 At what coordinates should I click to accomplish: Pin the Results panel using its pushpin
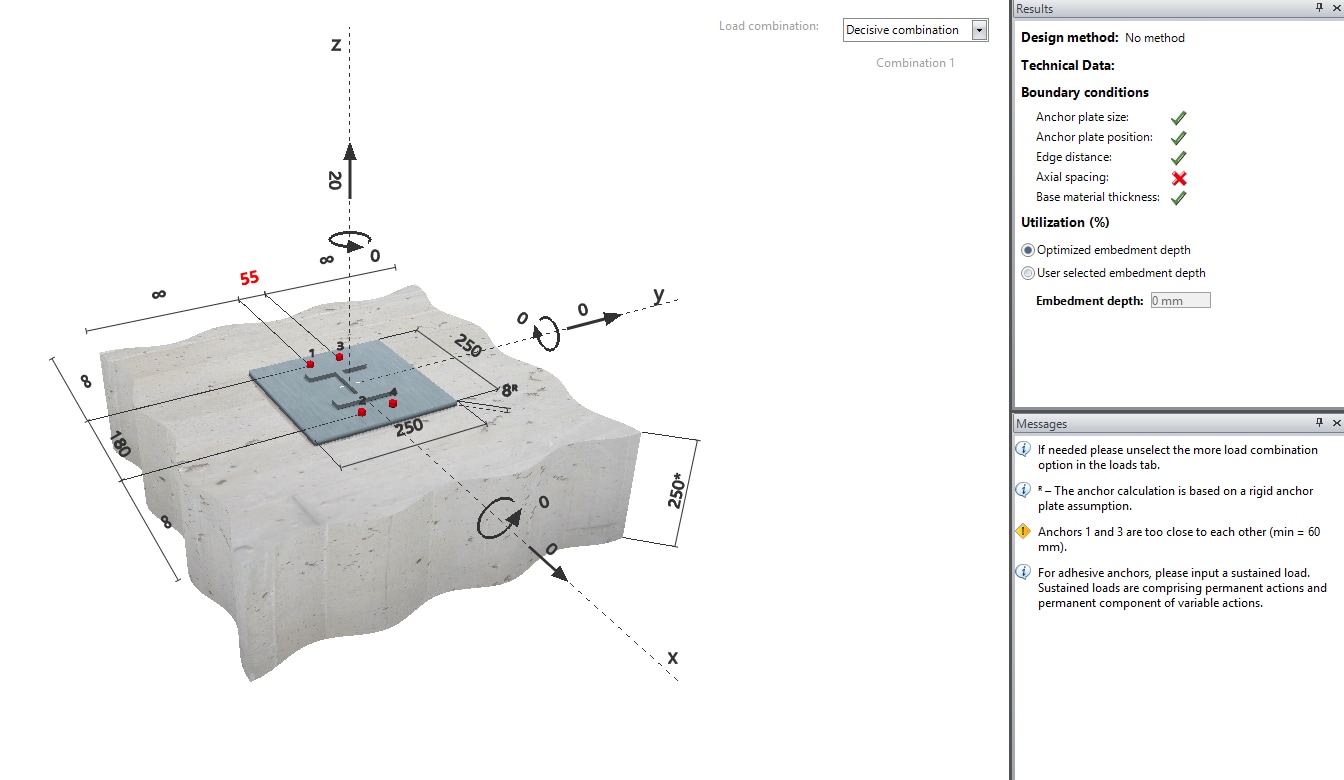coord(1321,8)
